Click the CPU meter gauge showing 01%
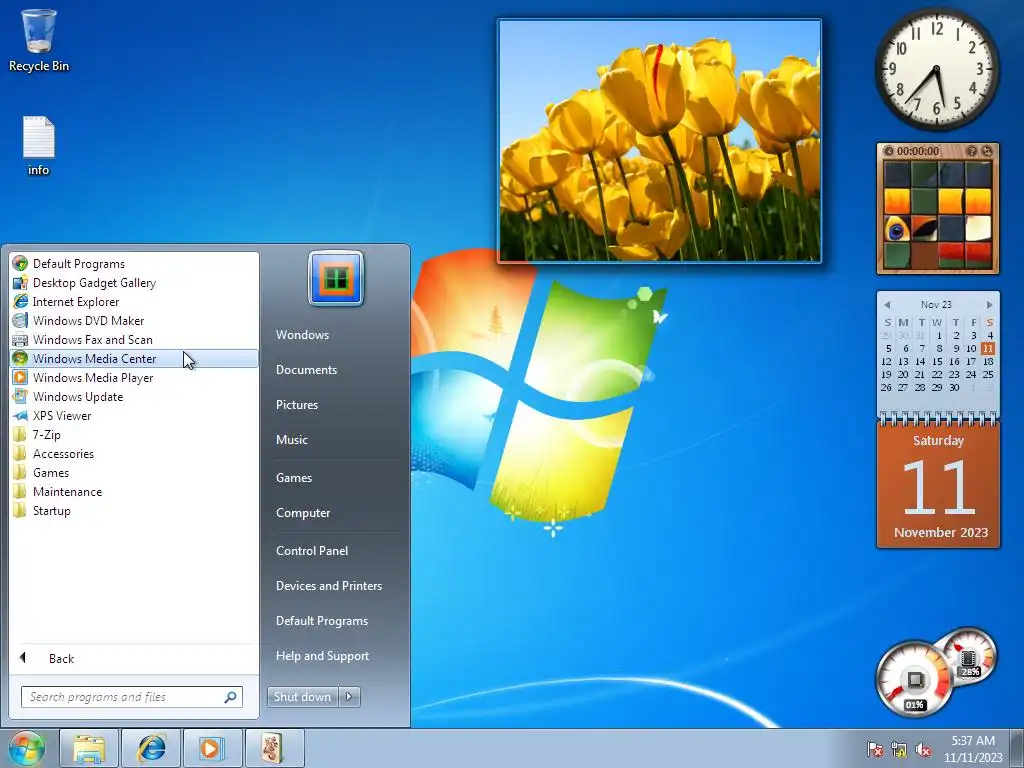Viewport: 1024px width, 768px height. (x=914, y=680)
